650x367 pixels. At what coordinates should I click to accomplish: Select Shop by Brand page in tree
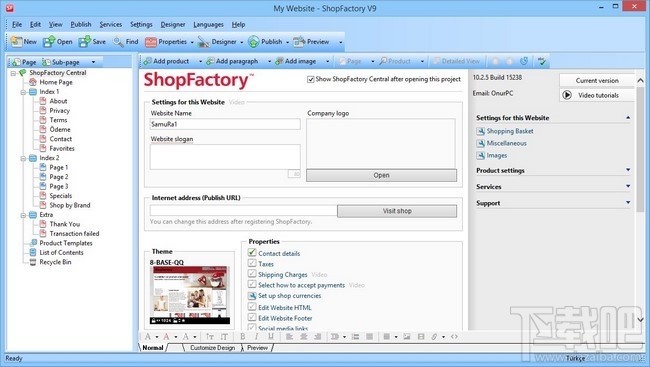click(x=70, y=205)
